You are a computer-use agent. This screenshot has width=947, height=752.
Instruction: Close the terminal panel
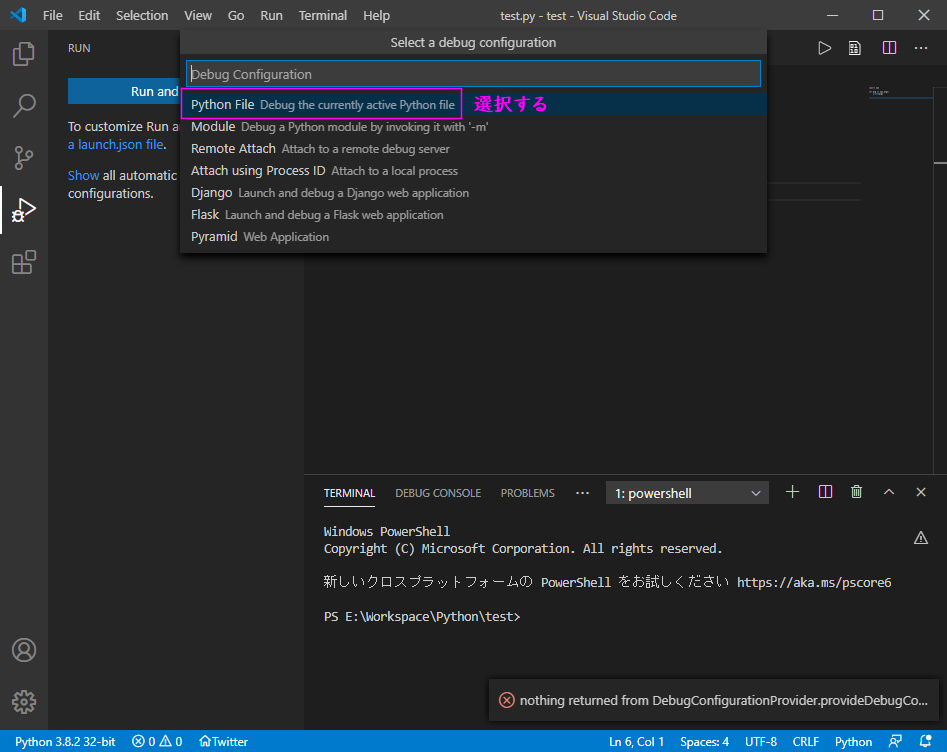pos(921,492)
